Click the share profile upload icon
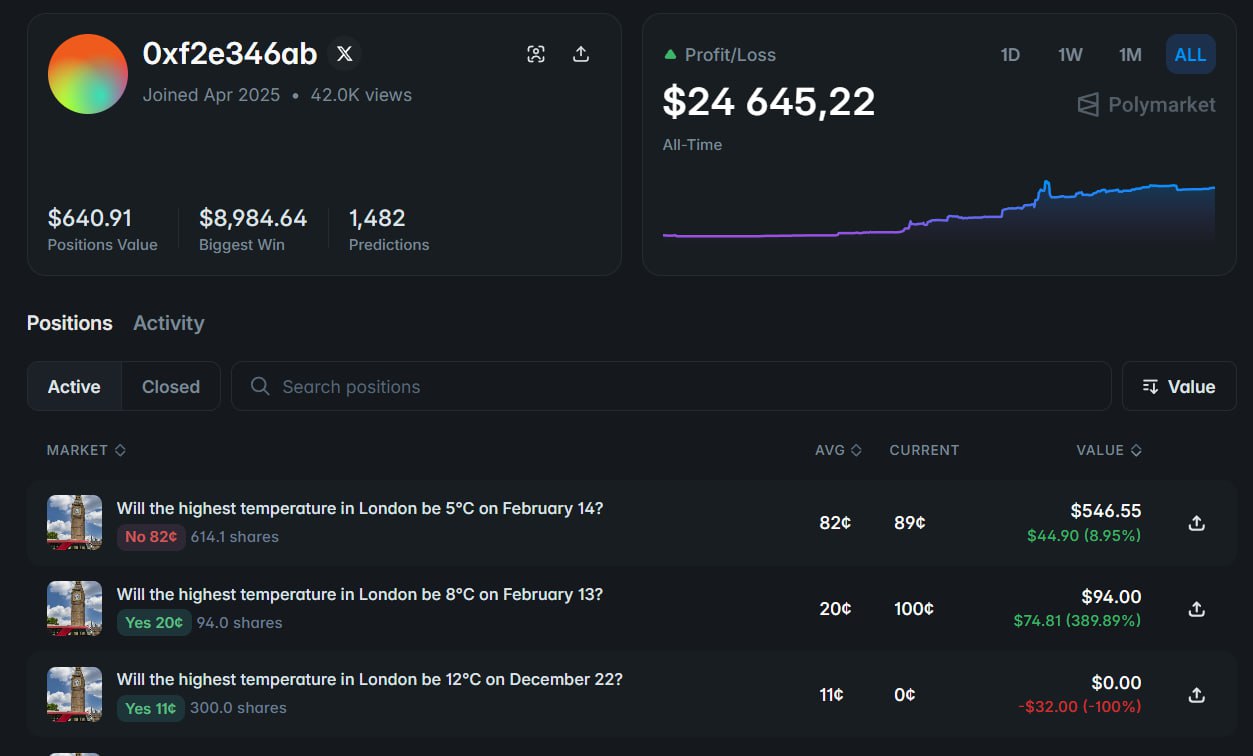The width and height of the screenshot is (1253, 756). click(x=581, y=54)
